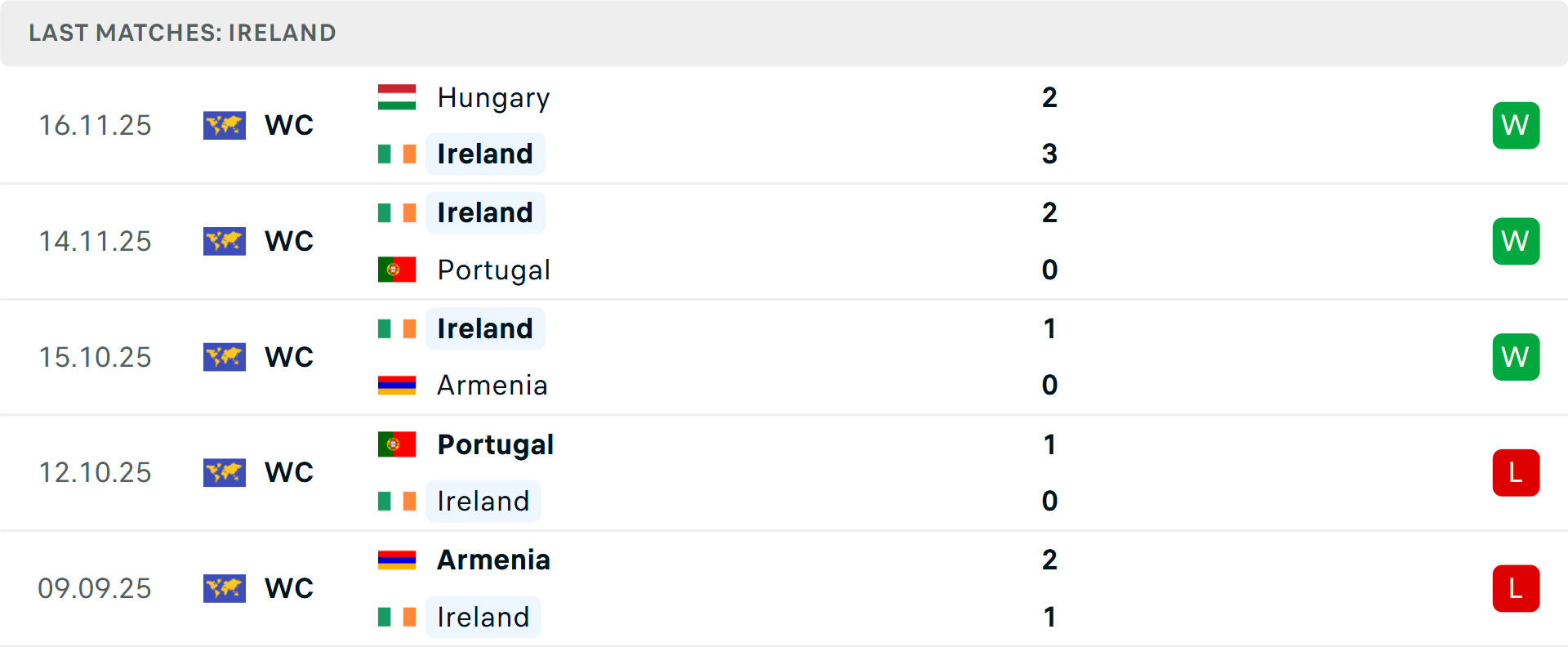Click the Portugal flag in 14.11.25 match

click(x=397, y=270)
